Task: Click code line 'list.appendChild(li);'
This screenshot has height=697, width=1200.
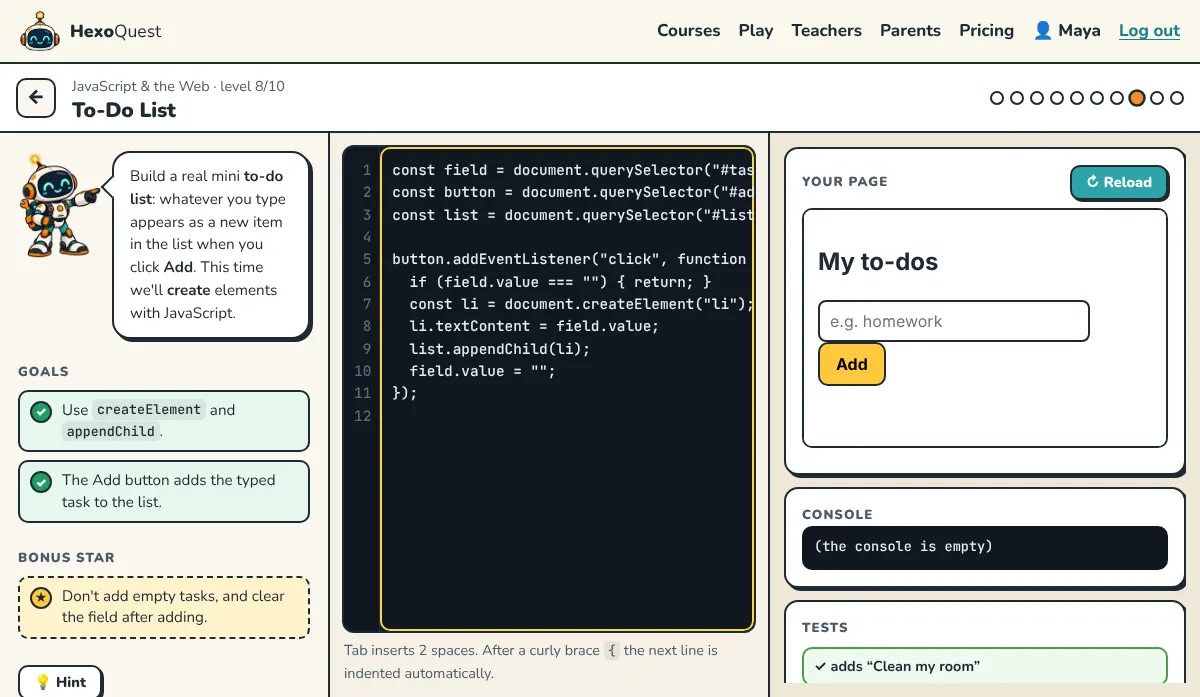Action: [x=500, y=348]
